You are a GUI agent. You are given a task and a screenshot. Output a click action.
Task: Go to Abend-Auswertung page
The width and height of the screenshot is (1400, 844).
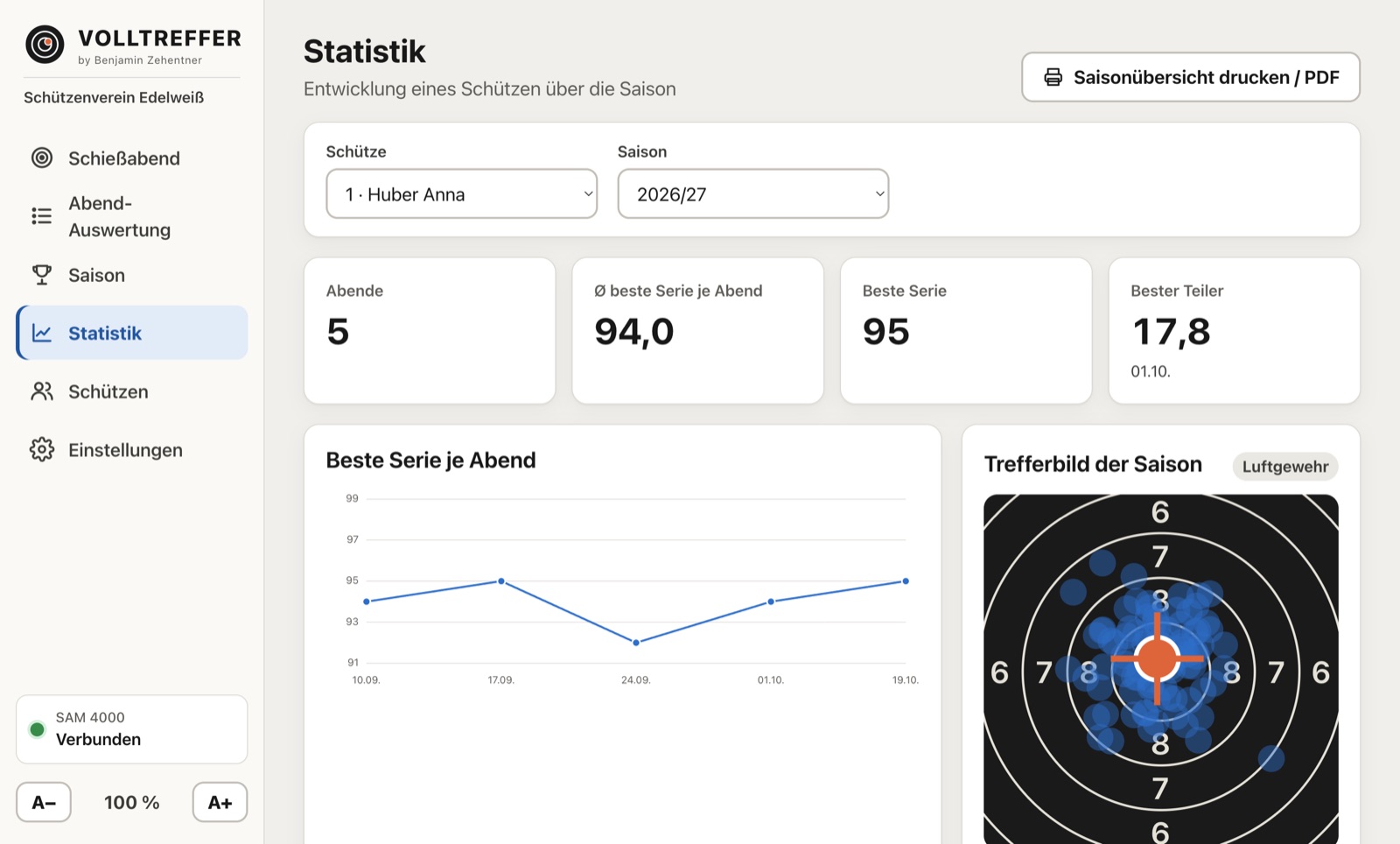[x=131, y=216]
